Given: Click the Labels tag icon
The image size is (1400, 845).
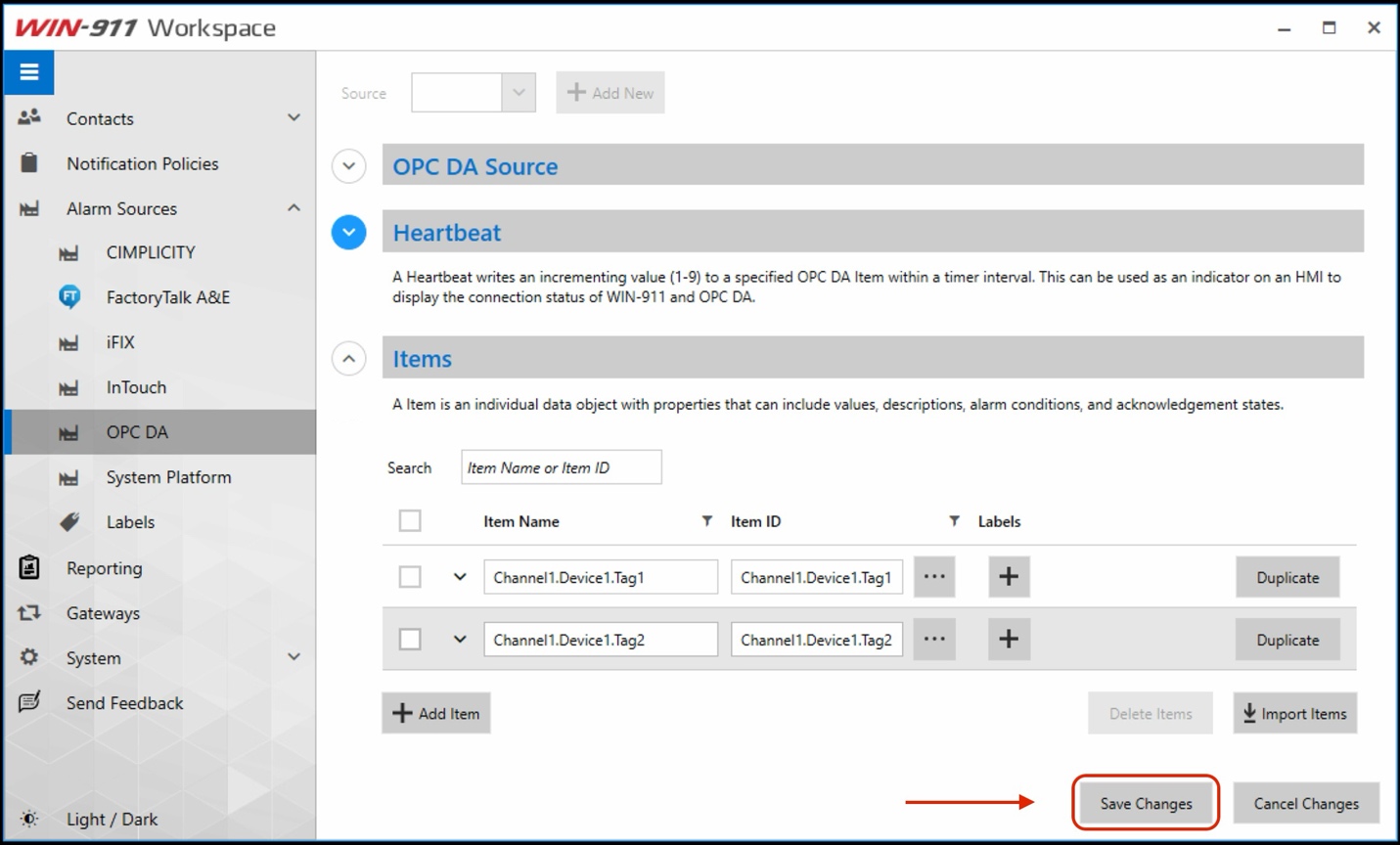Looking at the screenshot, I should tap(69, 521).
